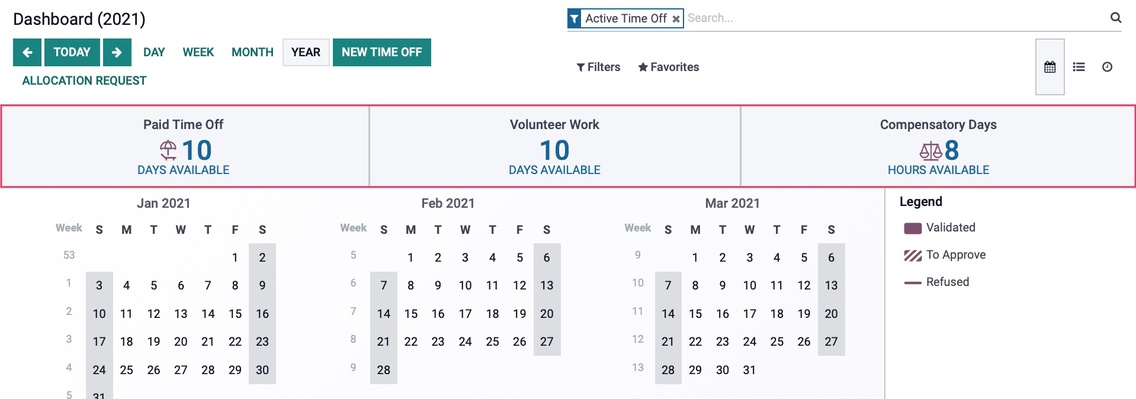1136x399 pixels.
Task: Focus the Search input field
Action: click(x=895, y=18)
